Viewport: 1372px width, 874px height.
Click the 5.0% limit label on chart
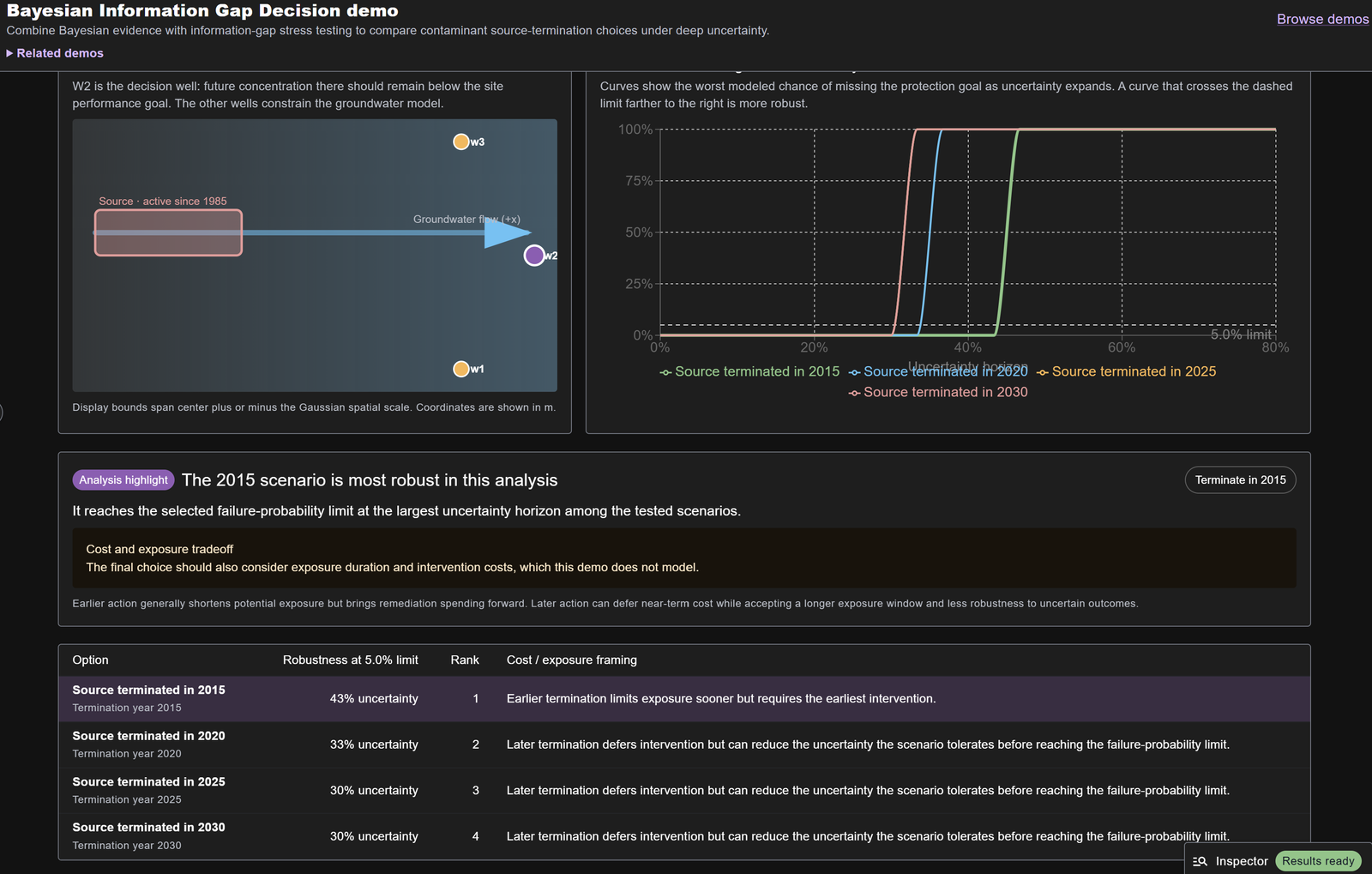[x=1241, y=335]
